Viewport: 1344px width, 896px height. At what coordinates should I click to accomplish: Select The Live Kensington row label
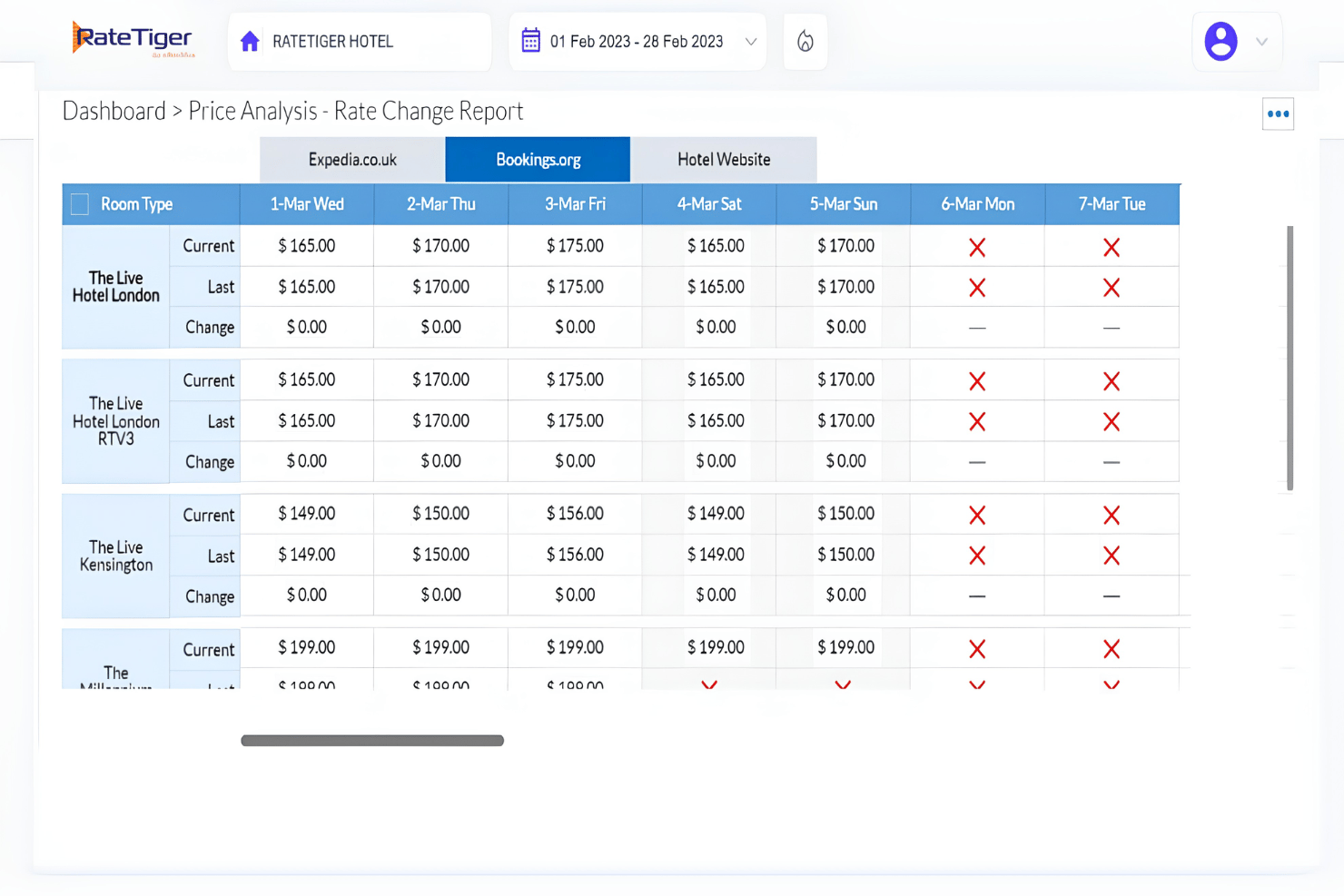click(x=116, y=556)
